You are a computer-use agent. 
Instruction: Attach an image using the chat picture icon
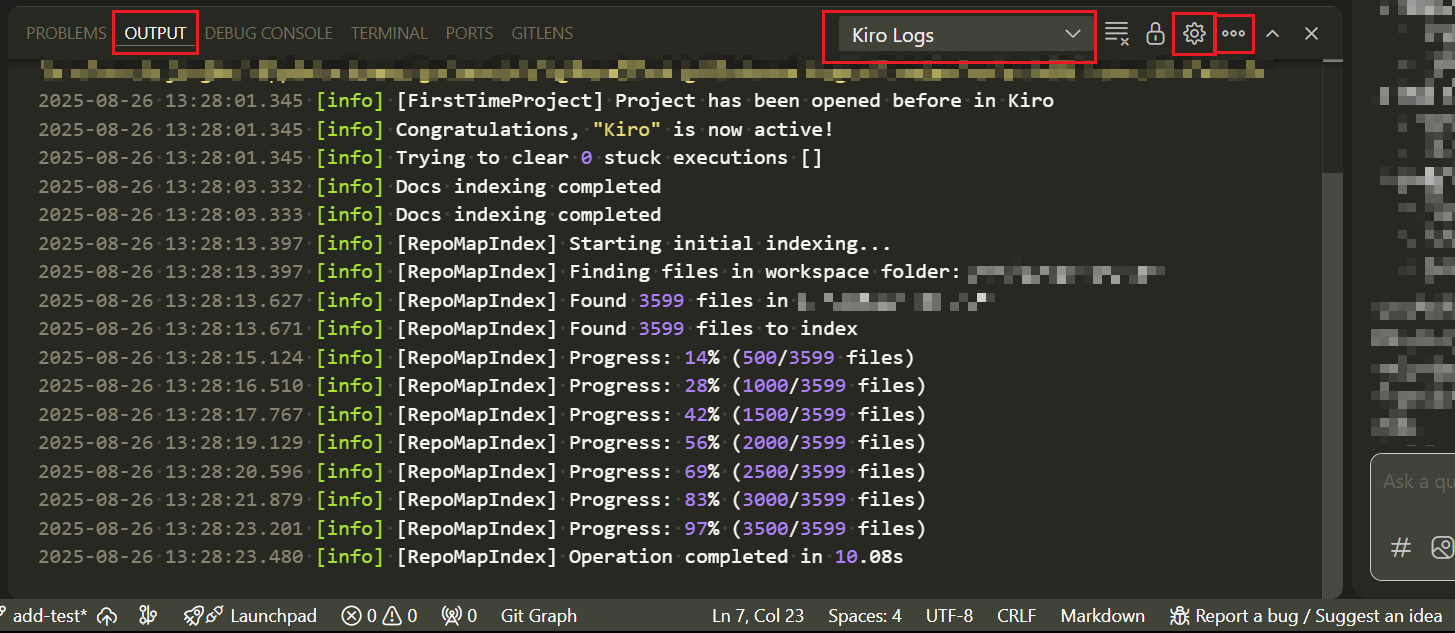click(1442, 547)
